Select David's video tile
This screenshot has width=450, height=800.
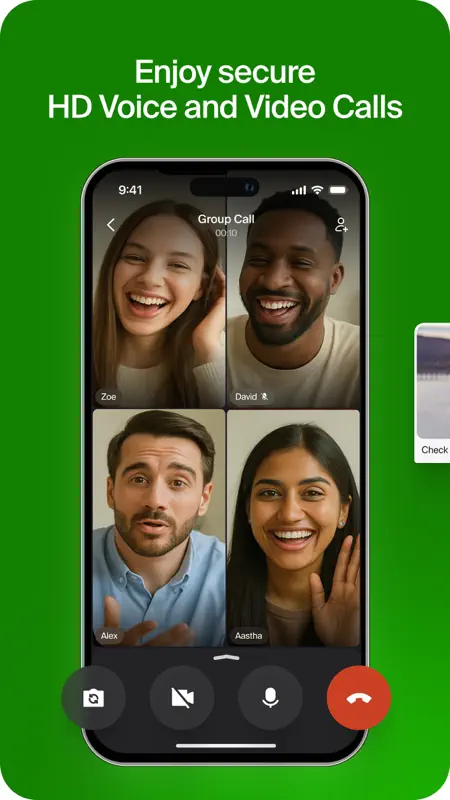pyautogui.click(x=293, y=291)
